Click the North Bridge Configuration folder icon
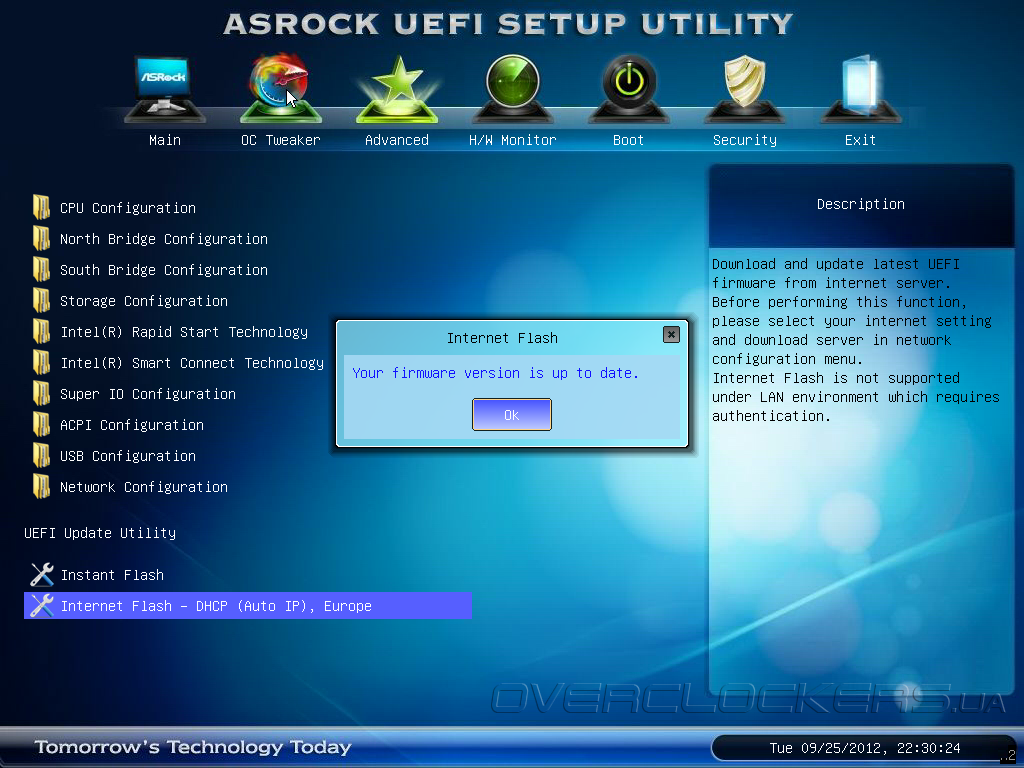The height and width of the screenshot is (768, 1024). tap(41, 238)
